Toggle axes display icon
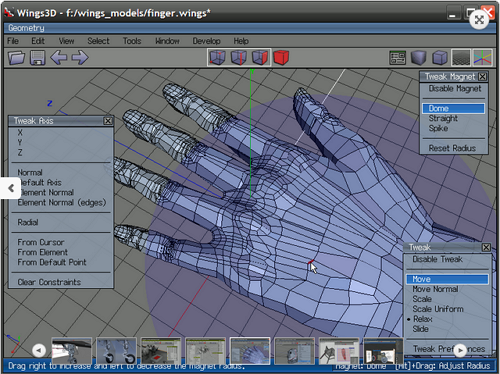500x374 pixels. pyautogui.click(x=482, y=58)
